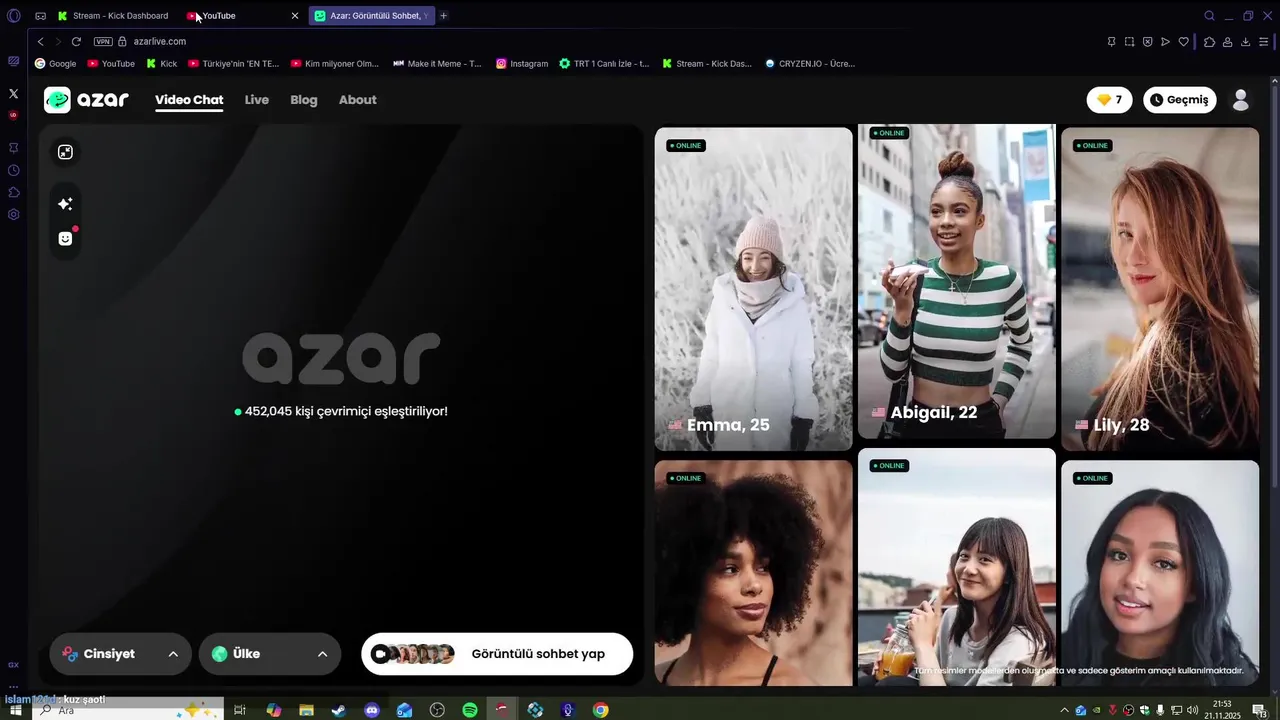Open Emma, 25 profile card
The width and height of the screenshot is (1280, 720).
754,289
